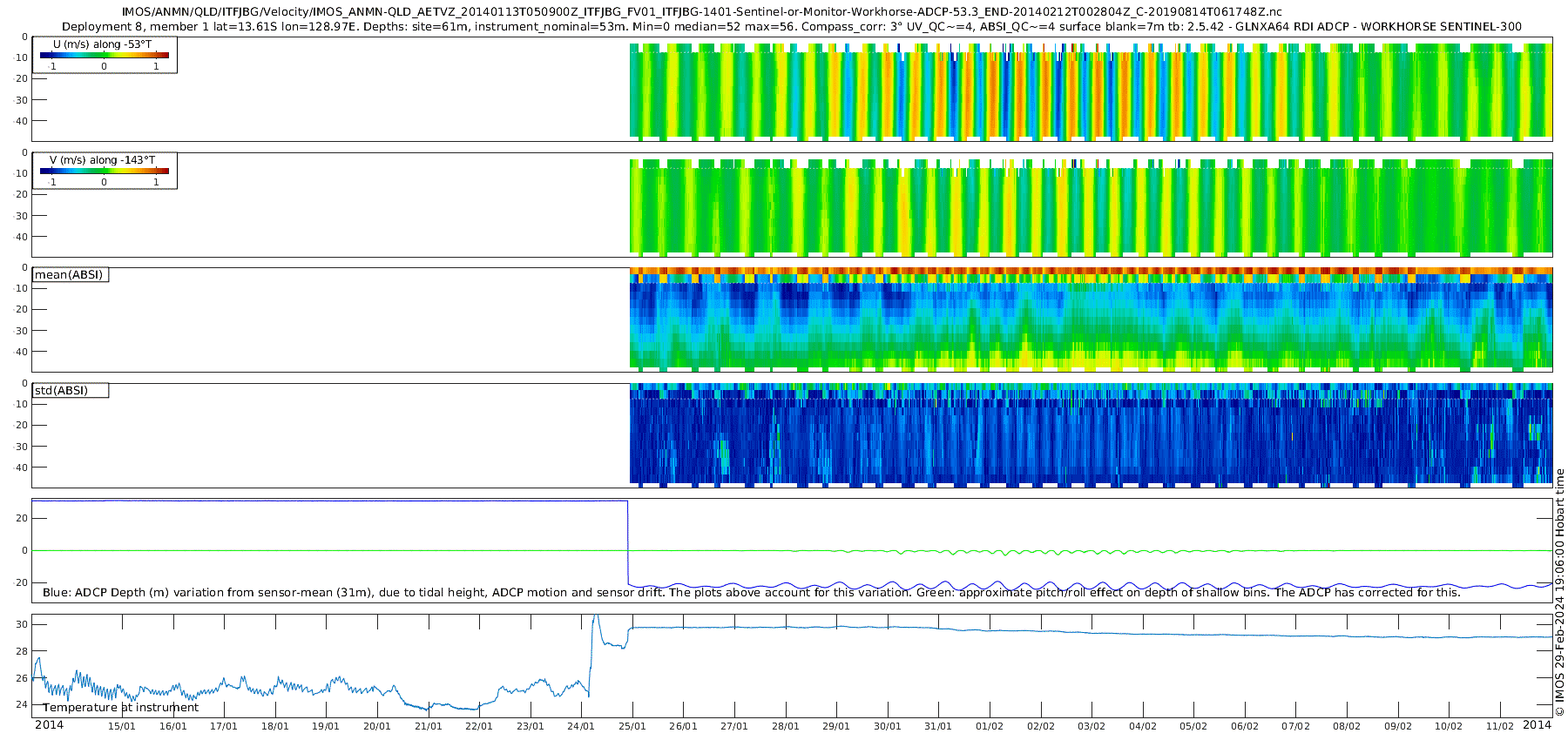Select the 11/02 date on time axis
Image resolution: width=1568 pixels, height=740 pixels.
(1500, 726)
